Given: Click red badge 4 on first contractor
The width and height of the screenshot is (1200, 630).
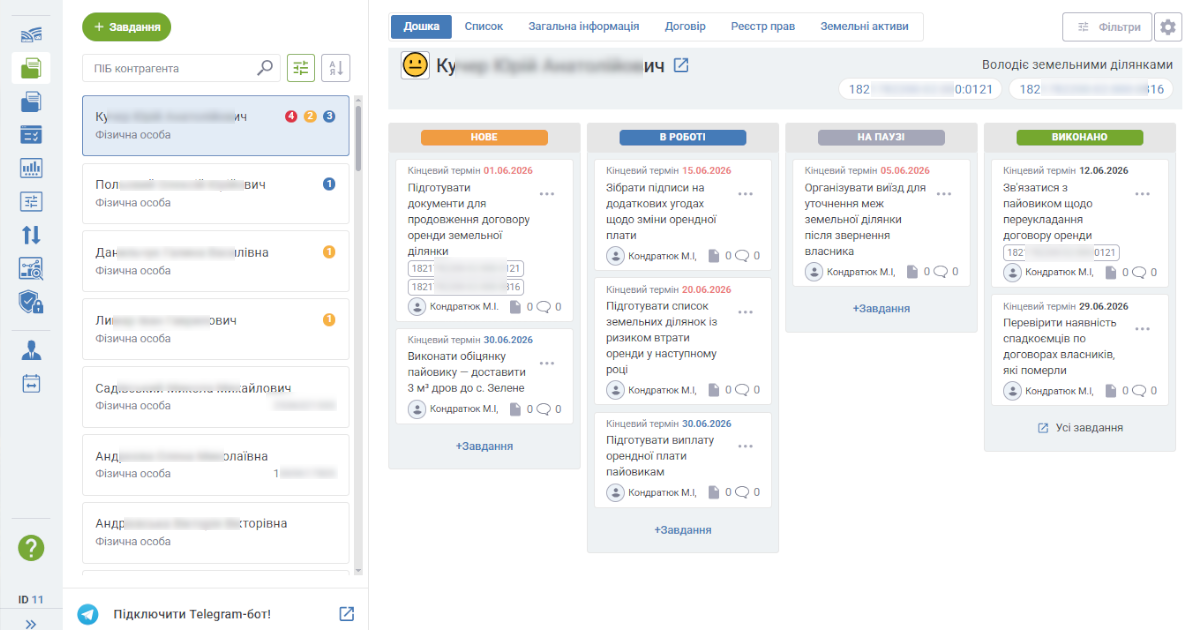Looking at the screenshot, I should [x=291, y=116].
